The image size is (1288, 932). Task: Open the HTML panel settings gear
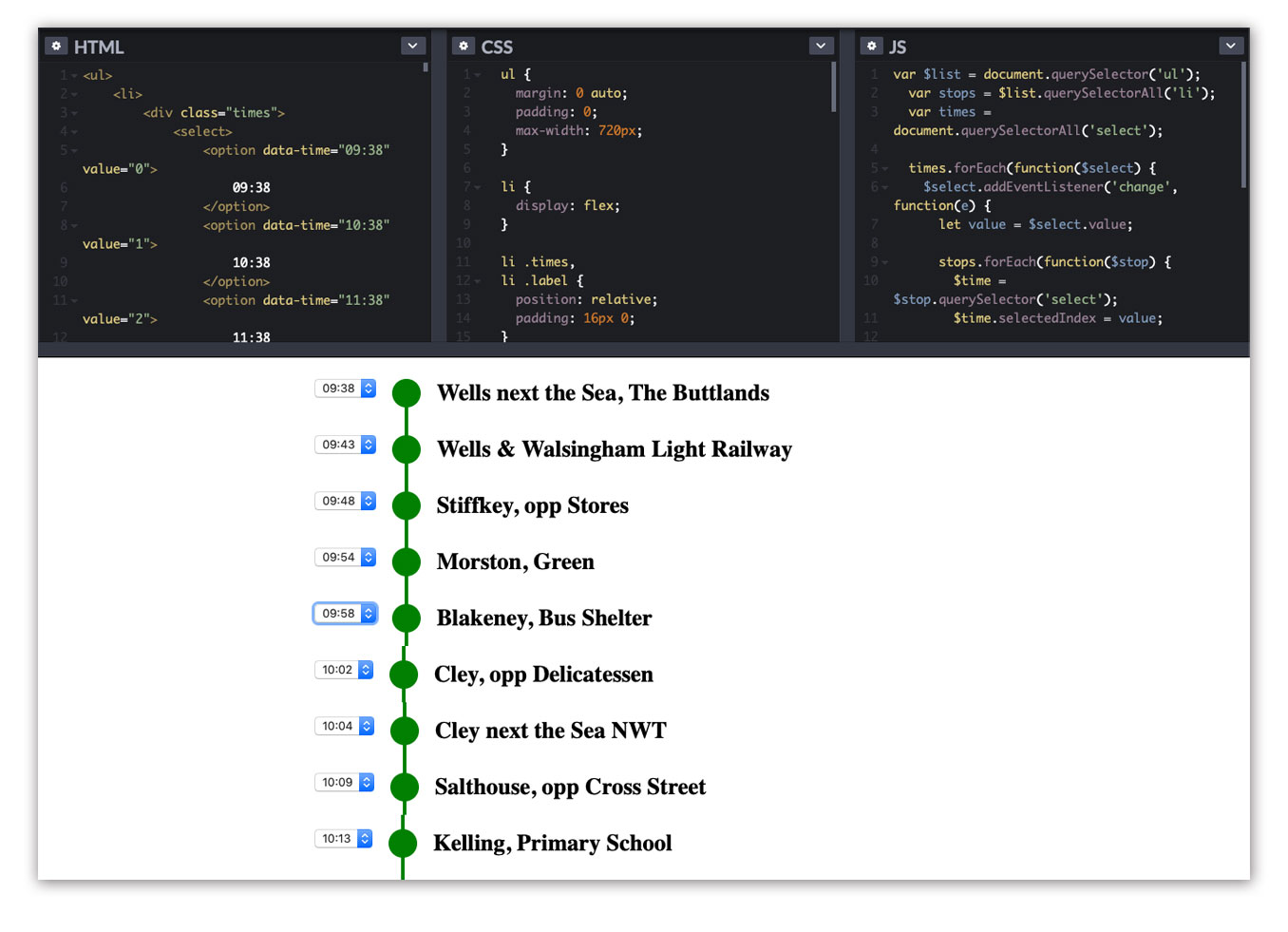click(x=56, y=46)
